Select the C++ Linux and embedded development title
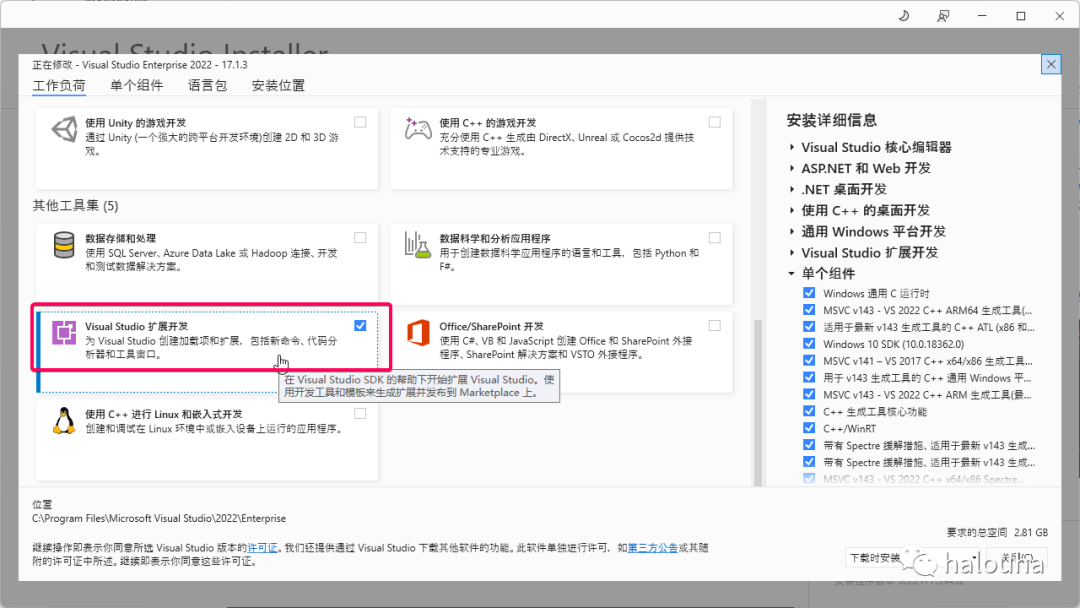This screenshot has width=1080, height=608. pyautogui.click(x=163, y=415)
